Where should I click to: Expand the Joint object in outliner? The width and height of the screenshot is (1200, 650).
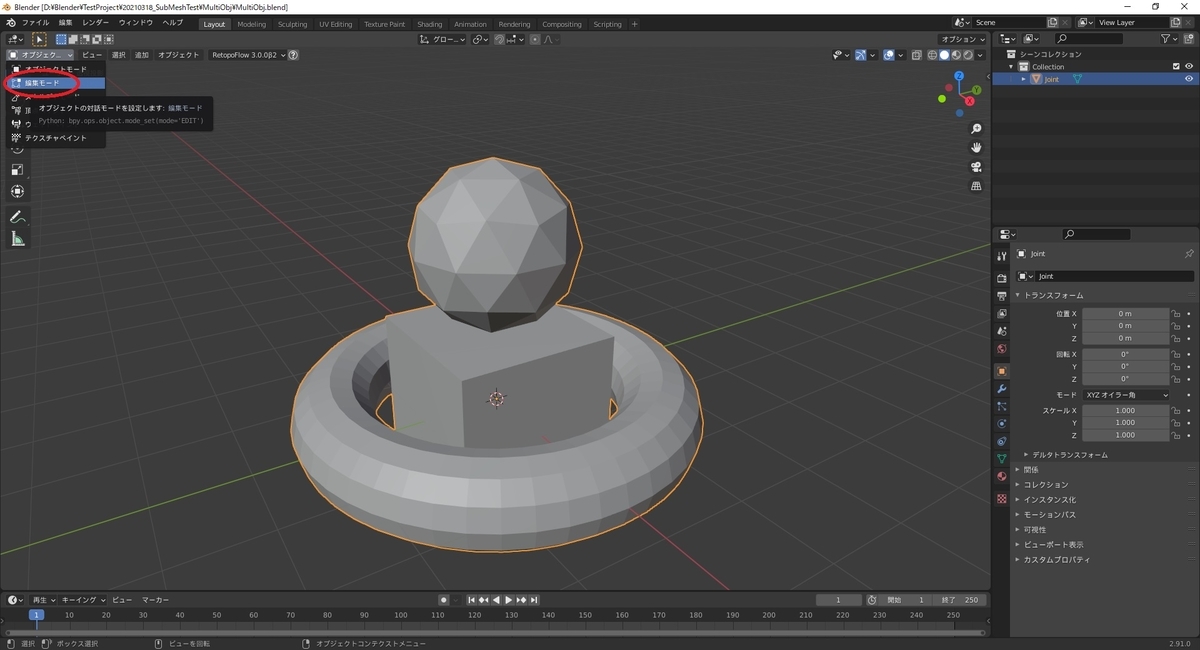pos(1023,79)
